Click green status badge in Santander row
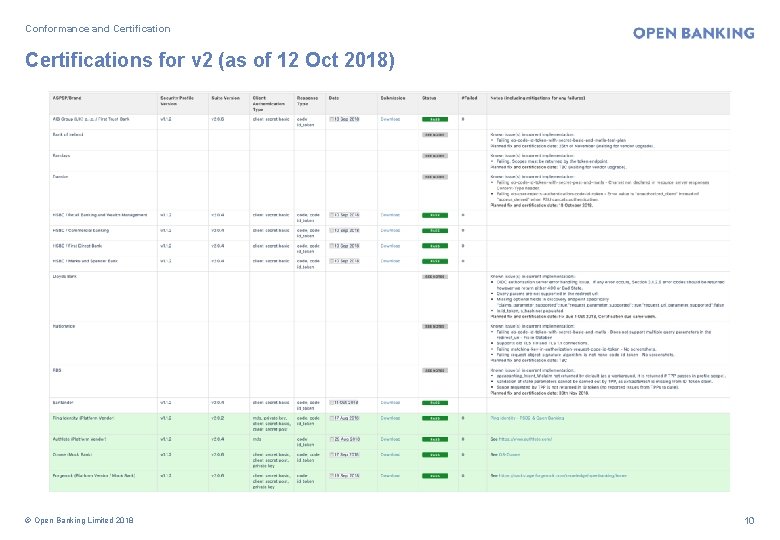This screenshot has width=780, height=540. tap(435, 403)
